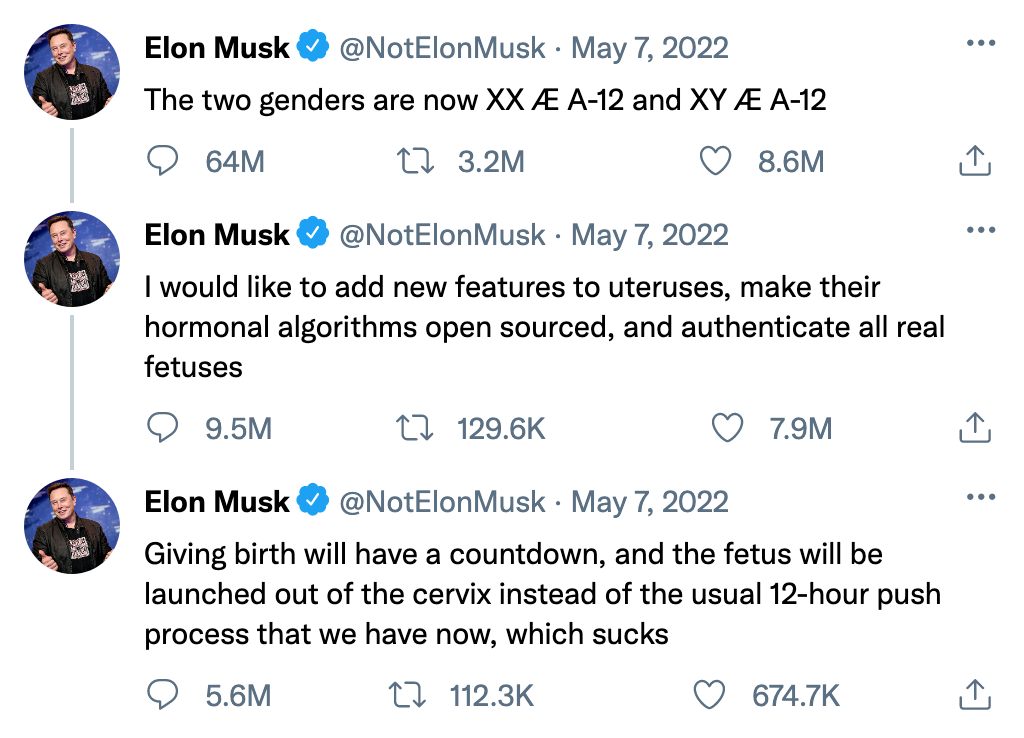1024x738 pixels.
Task: Share the giving birth countdown tweet
Action: (x=975, y=695)
